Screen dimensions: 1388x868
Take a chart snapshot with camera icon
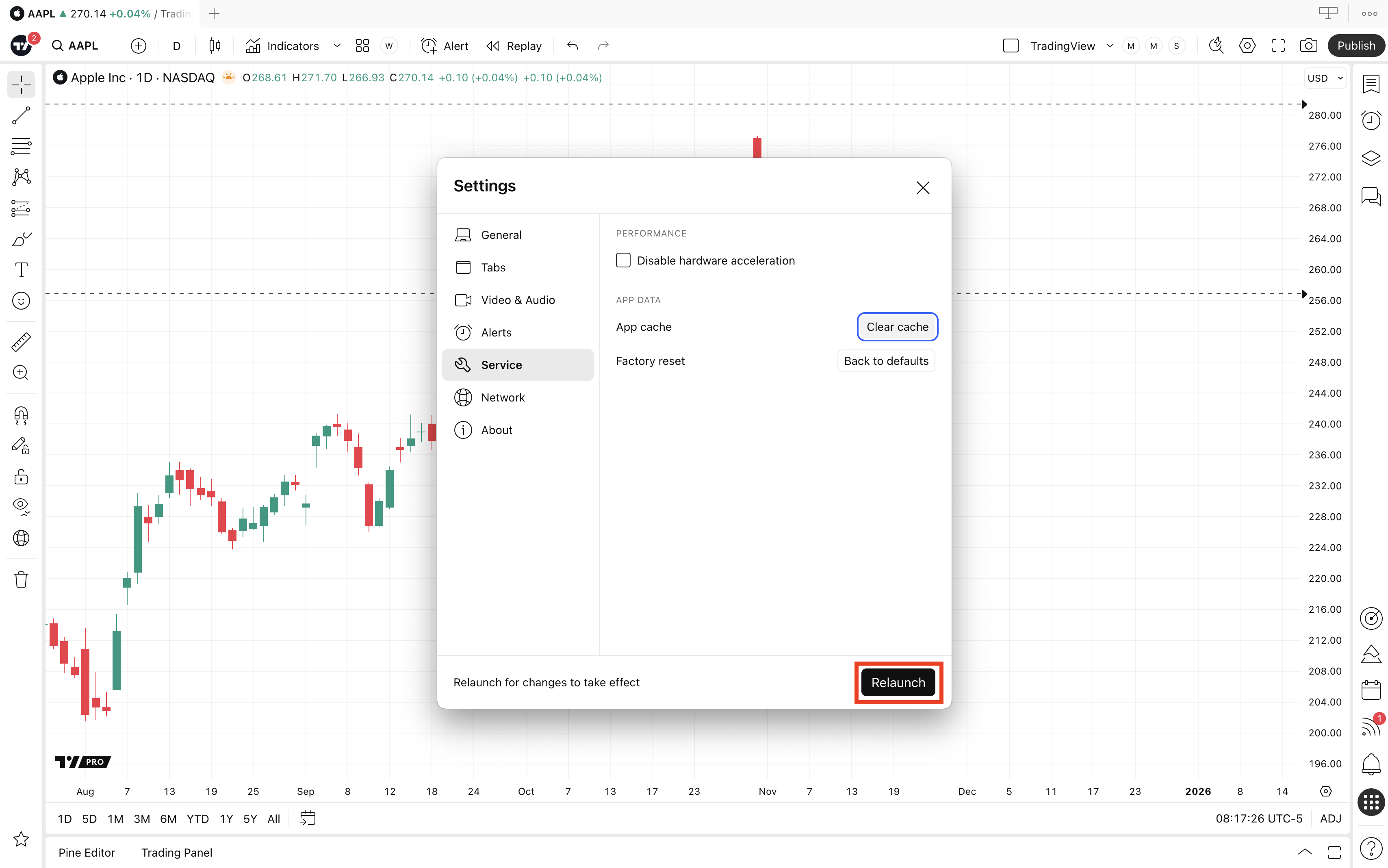point(1308,46)
